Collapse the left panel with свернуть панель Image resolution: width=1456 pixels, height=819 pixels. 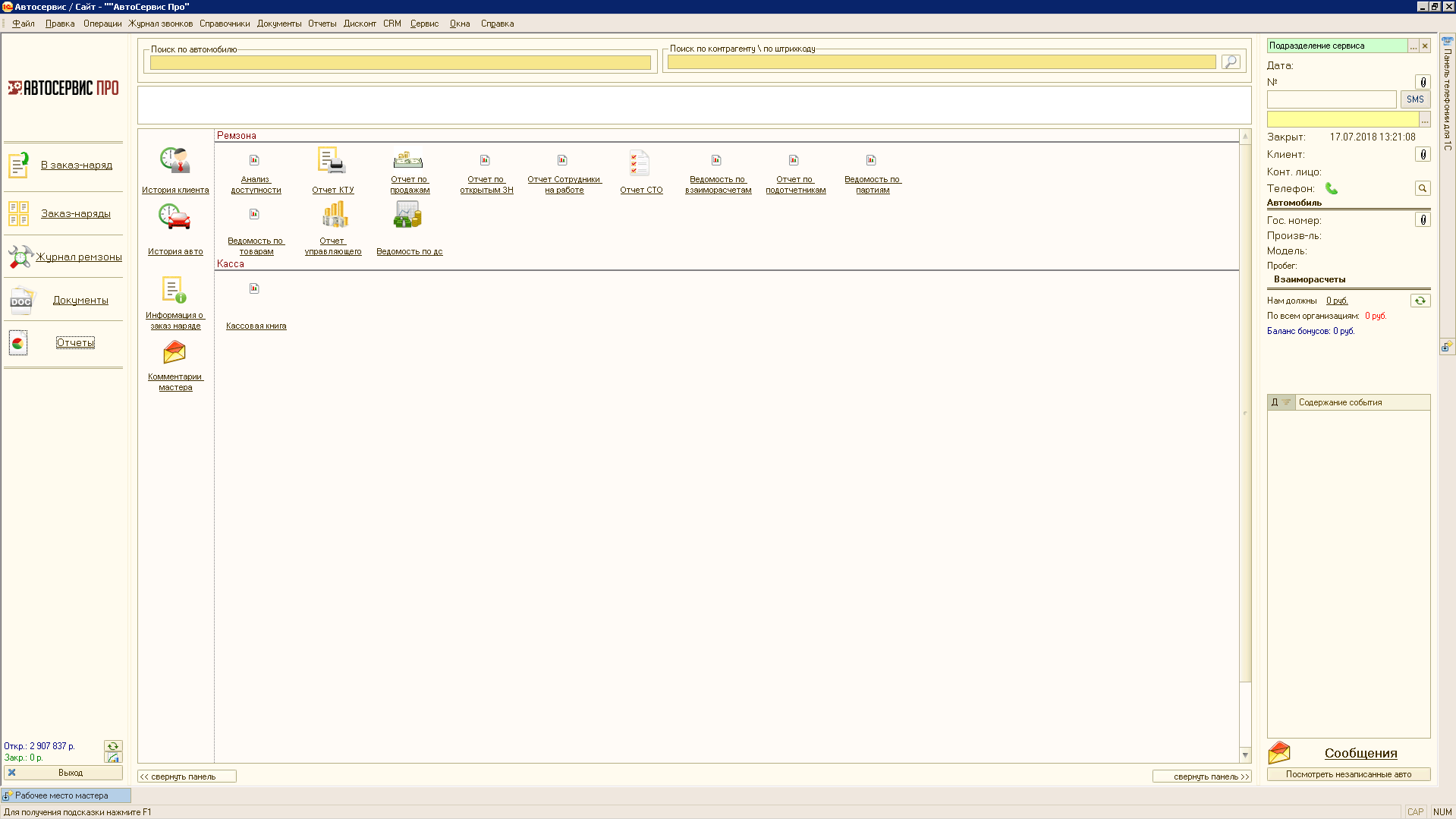click(187, 776)
